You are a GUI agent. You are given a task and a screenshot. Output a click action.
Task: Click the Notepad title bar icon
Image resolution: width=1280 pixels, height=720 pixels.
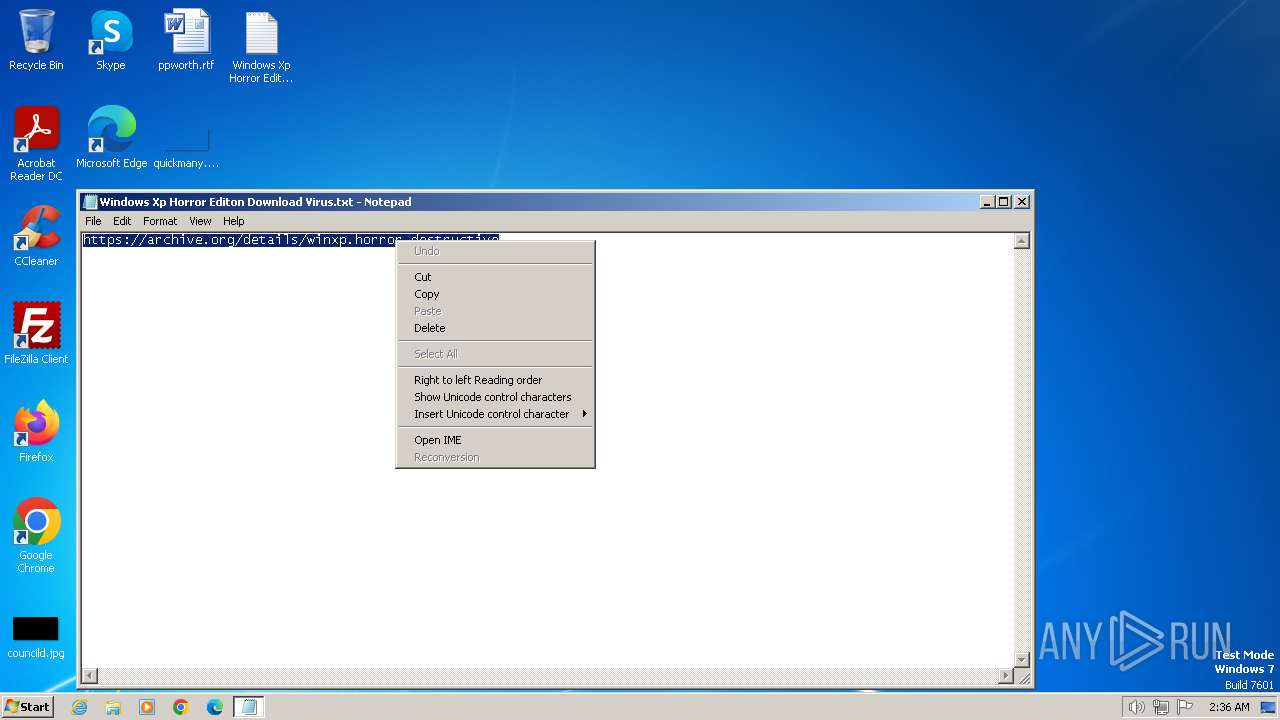90,202
